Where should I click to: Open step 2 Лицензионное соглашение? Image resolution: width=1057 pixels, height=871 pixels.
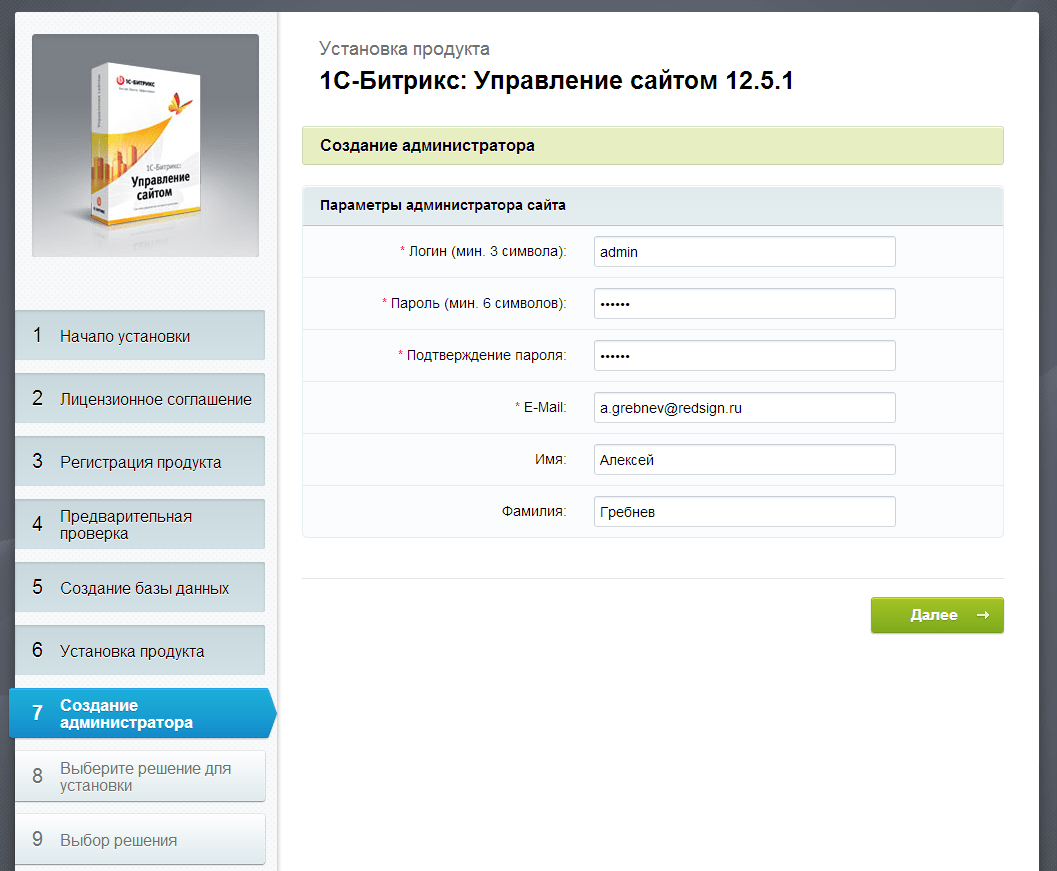(x=140, y=398)
